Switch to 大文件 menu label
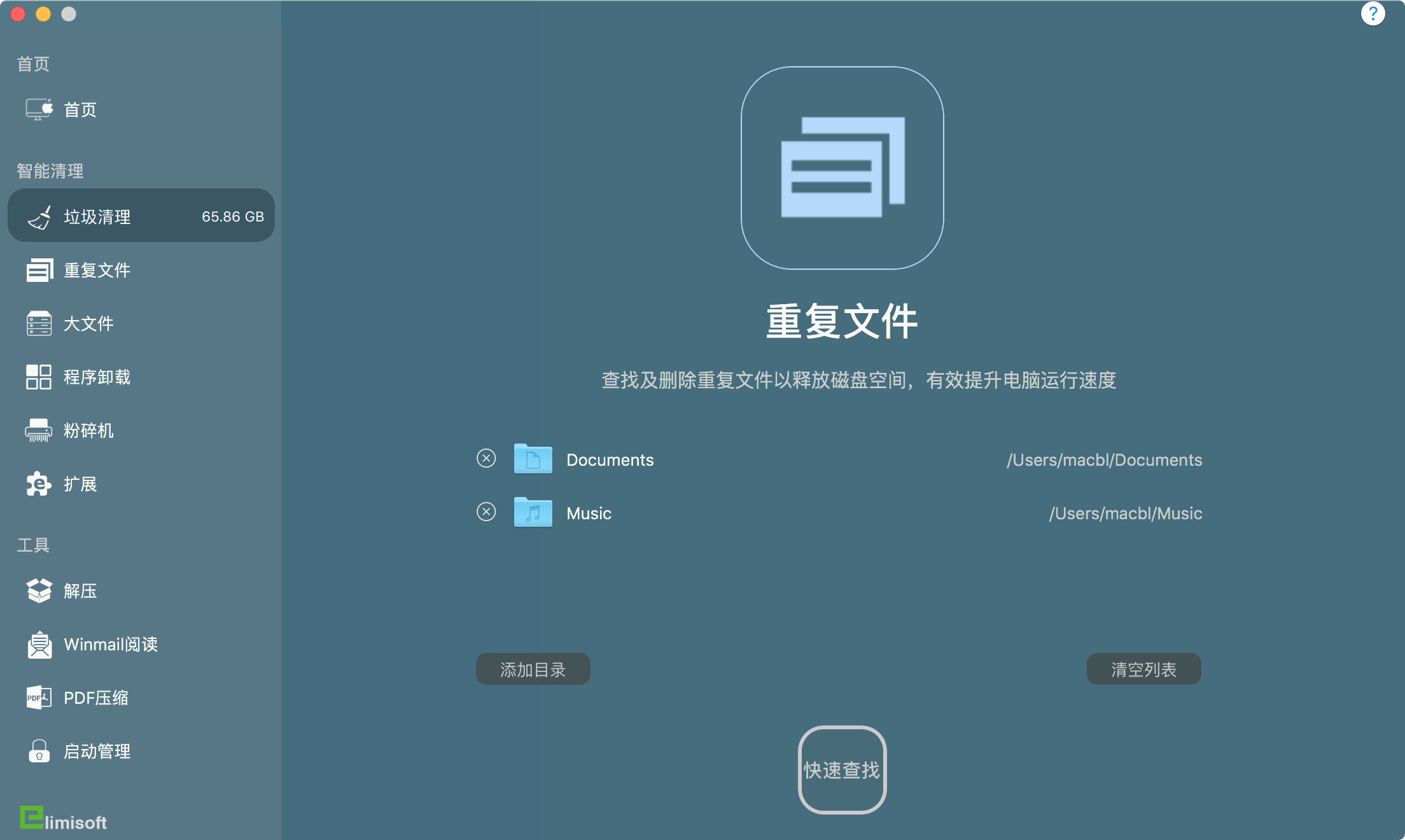 [88, 324]
